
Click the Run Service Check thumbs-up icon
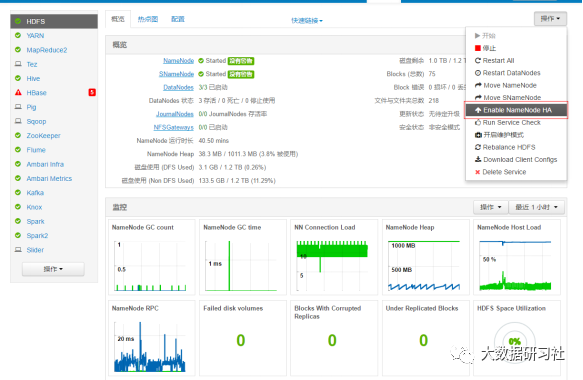click(478, 122)
